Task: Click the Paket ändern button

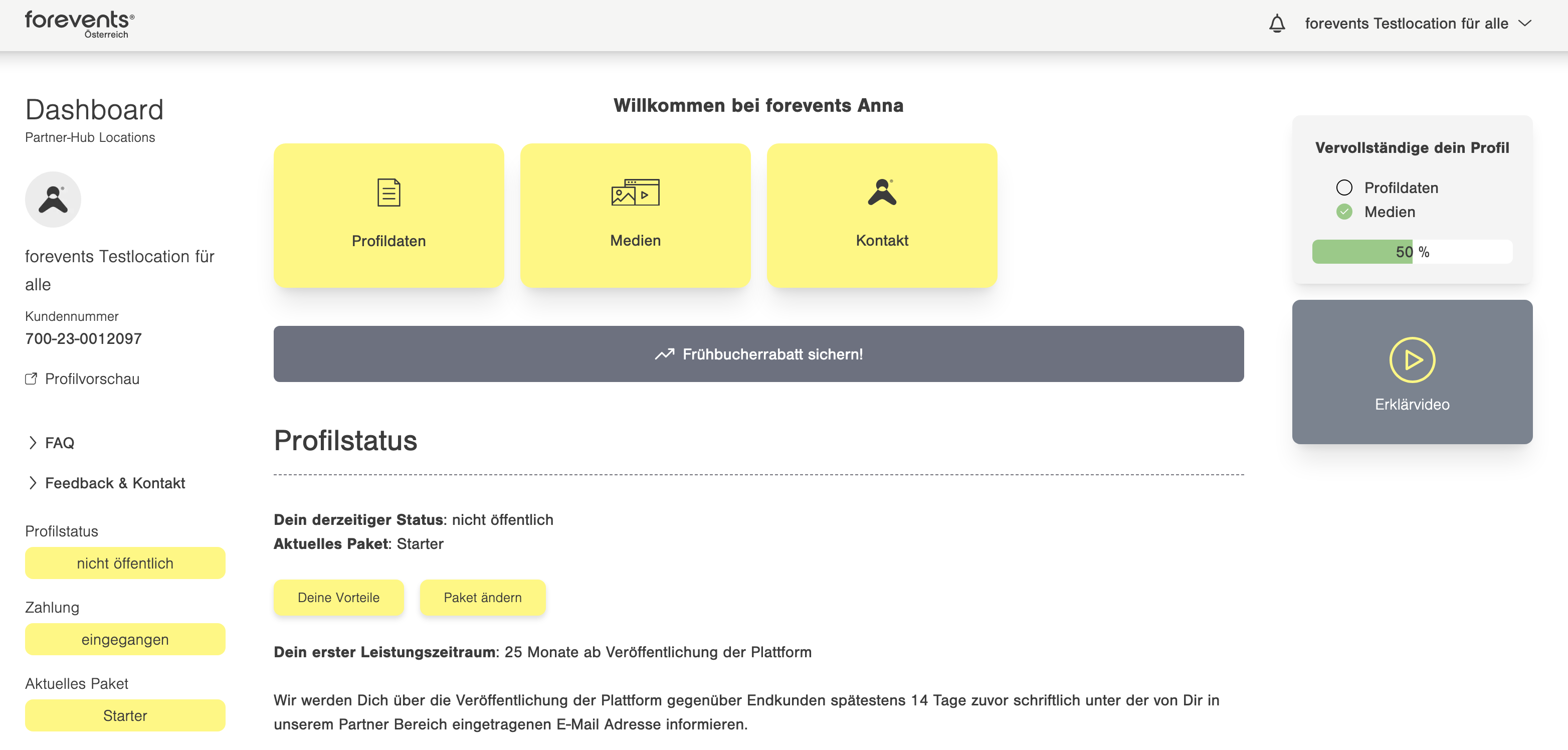Action: [483, 597]
